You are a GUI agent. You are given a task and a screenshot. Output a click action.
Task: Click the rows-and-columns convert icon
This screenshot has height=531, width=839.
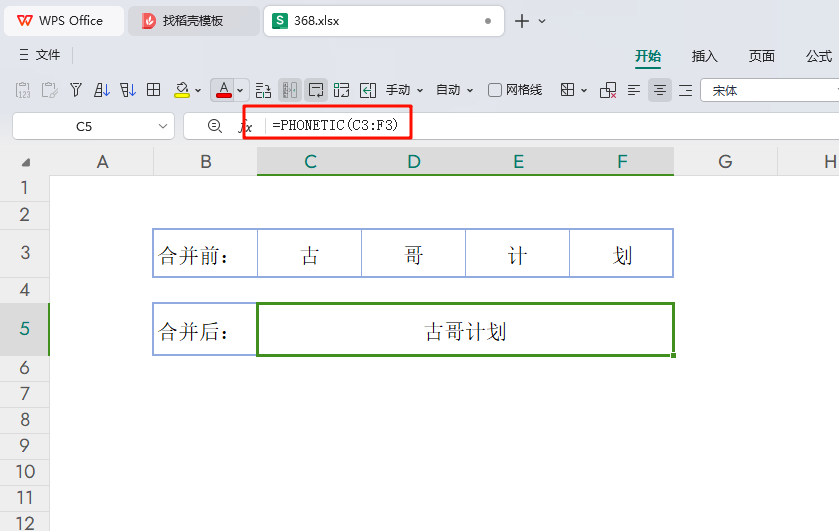pyautogui.click(x=263, y=90)
